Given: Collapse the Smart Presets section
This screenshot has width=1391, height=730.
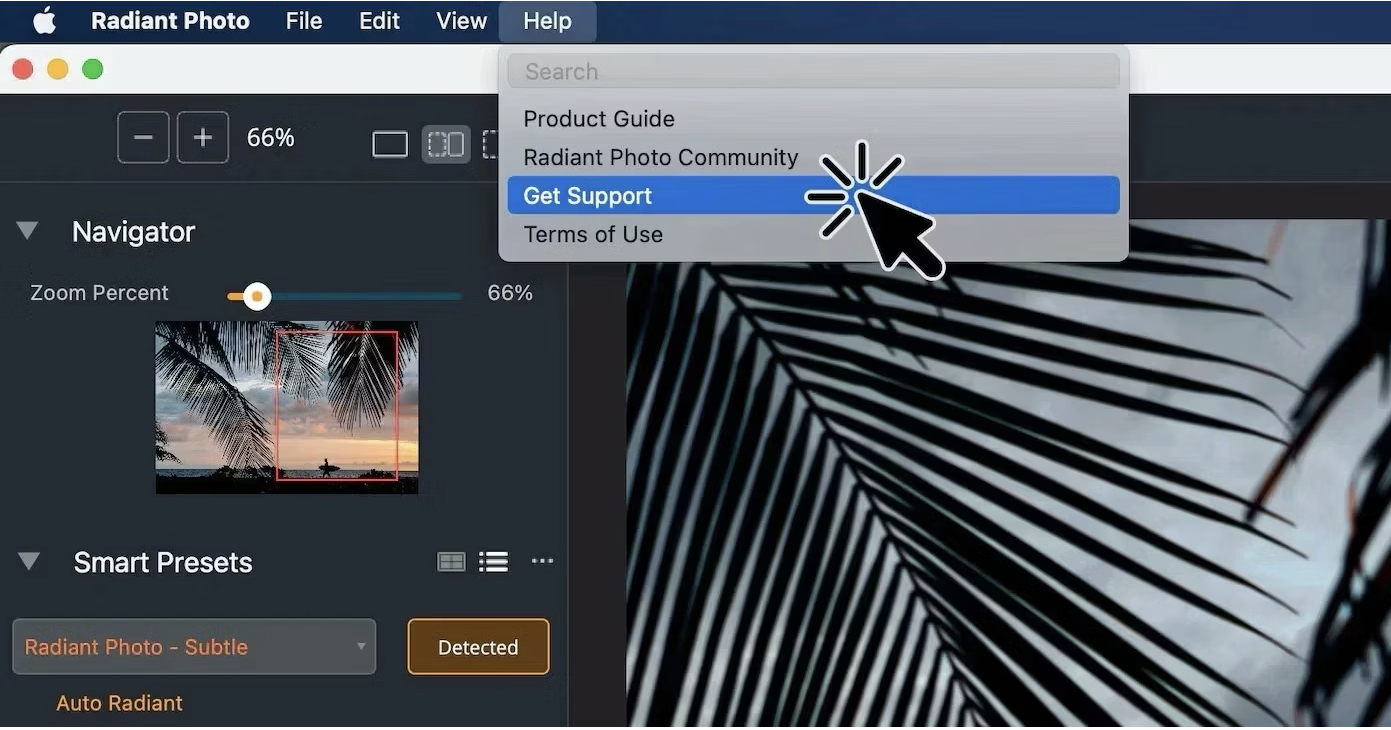Looking at the screenshot, I should 29,562.
